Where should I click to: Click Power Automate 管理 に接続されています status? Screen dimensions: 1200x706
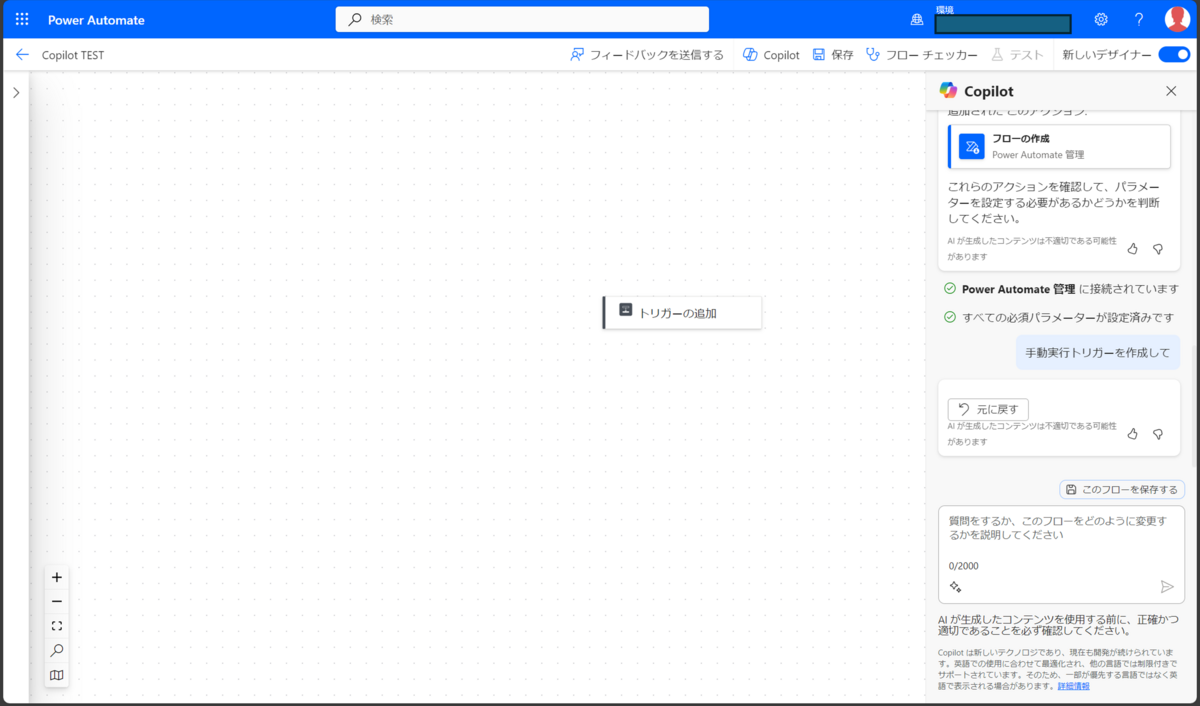1061,289
